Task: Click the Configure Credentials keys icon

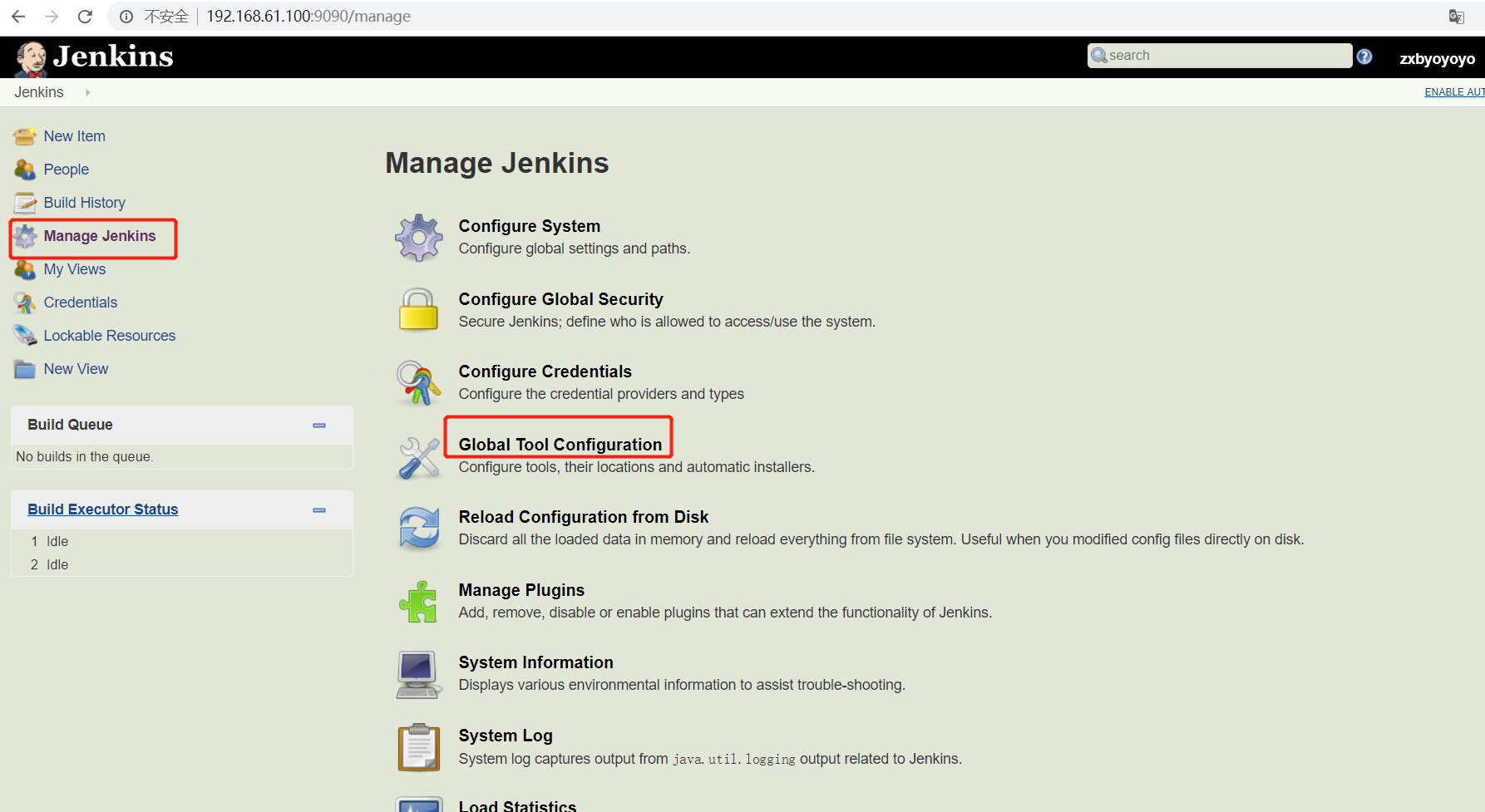Action: [418, 382]
